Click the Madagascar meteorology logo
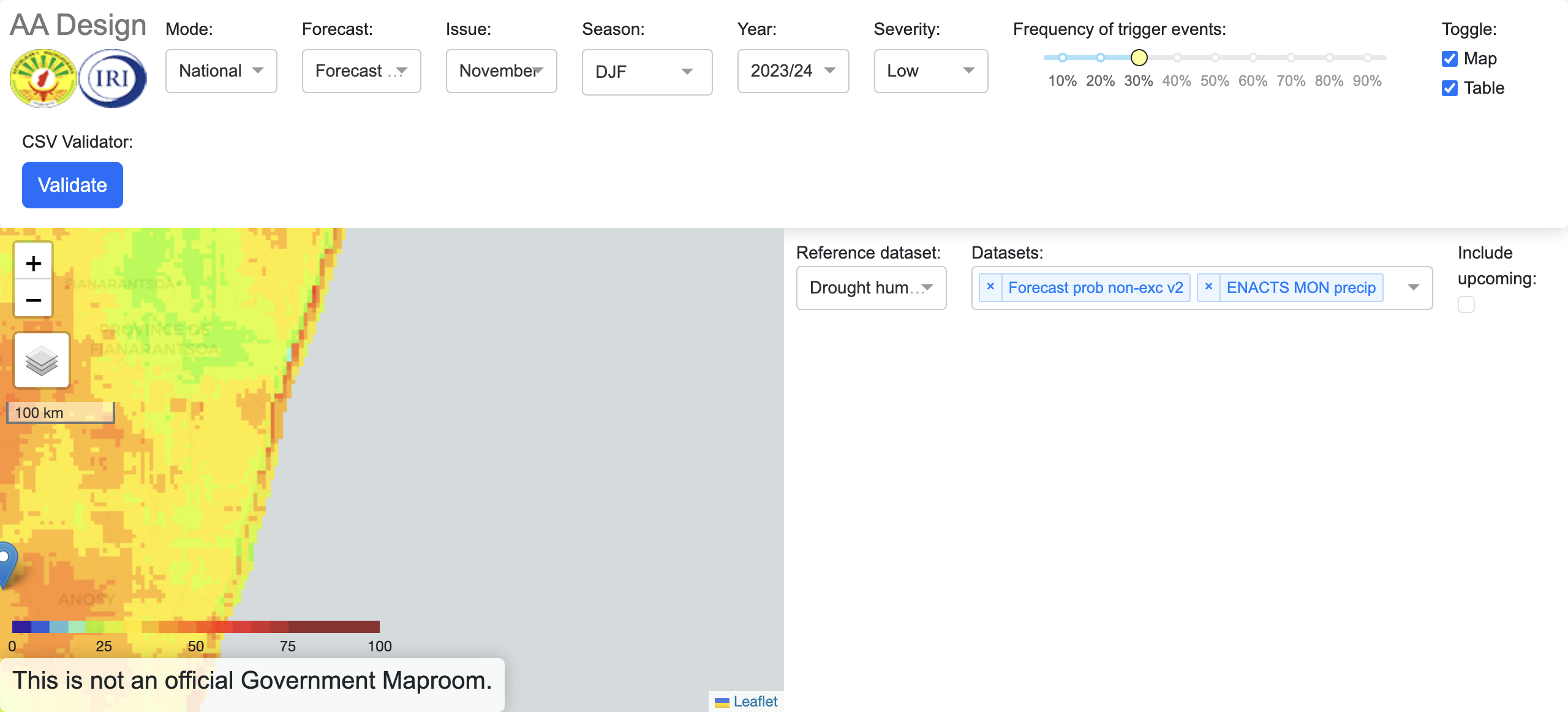Screen dimensions: 1568x712 pos(43,78)
